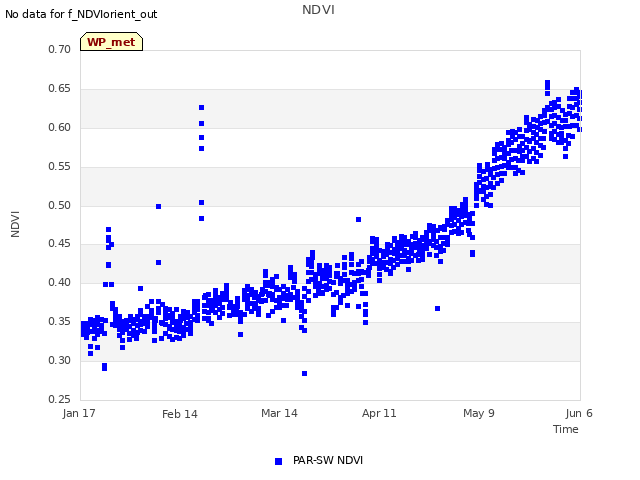Click the Mar 14 date tick
The image size is (640, 480).
(x=279, y=413)
